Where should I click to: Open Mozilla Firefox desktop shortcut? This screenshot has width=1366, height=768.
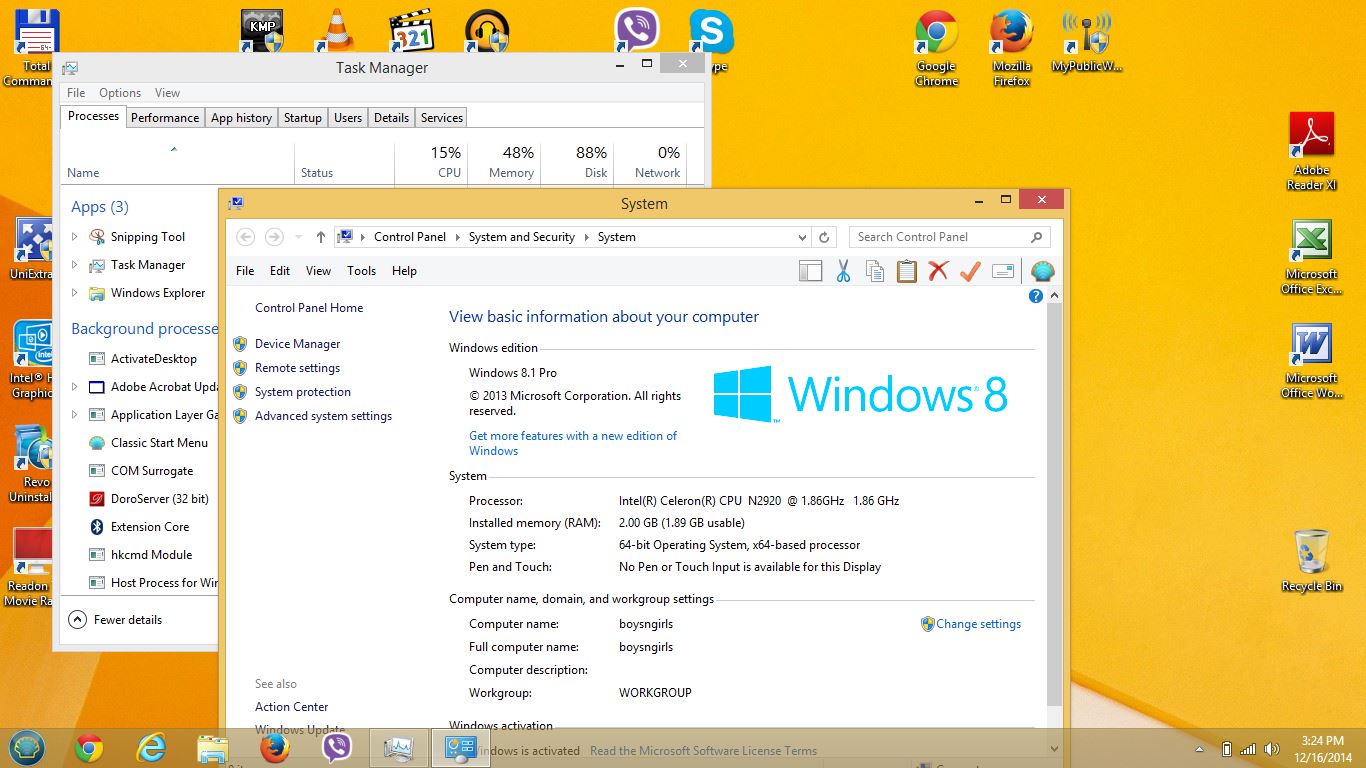pos(1011,49)
